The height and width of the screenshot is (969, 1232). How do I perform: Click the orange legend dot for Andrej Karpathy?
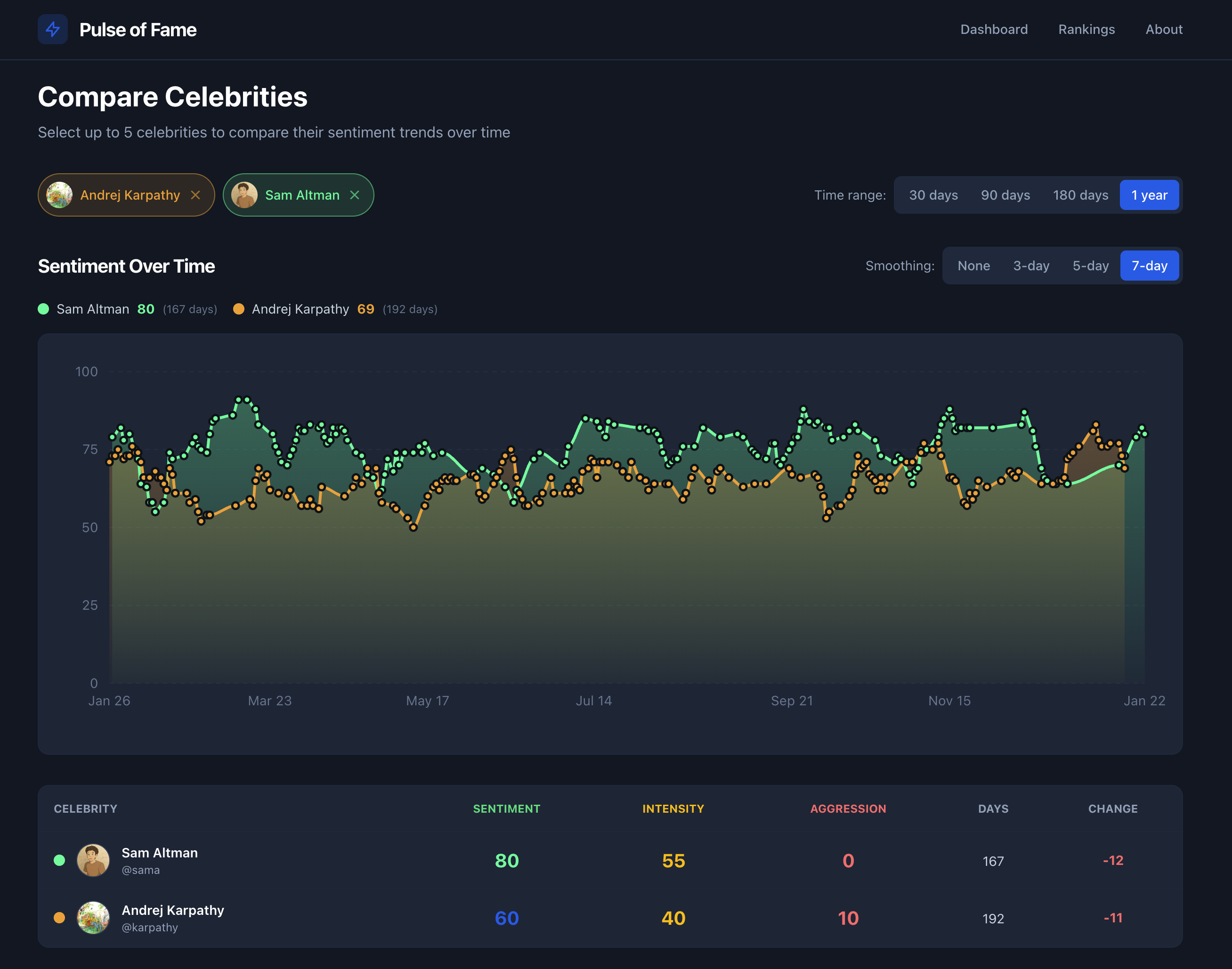[238, 309]
